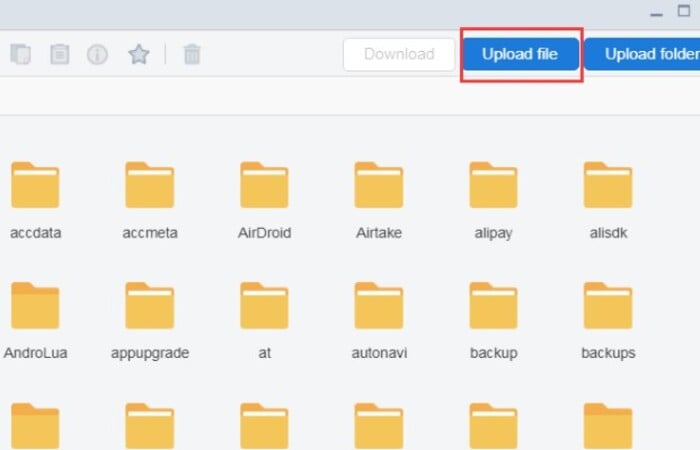Click the AirDroid folder name label

264,233
